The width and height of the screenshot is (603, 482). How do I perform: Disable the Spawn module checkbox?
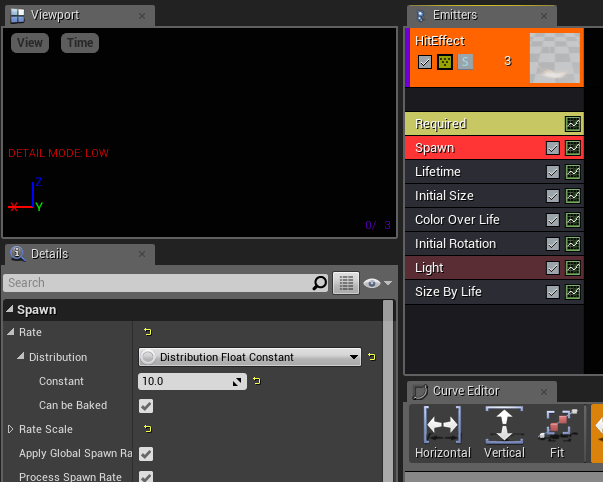click(x=553, y=148)
